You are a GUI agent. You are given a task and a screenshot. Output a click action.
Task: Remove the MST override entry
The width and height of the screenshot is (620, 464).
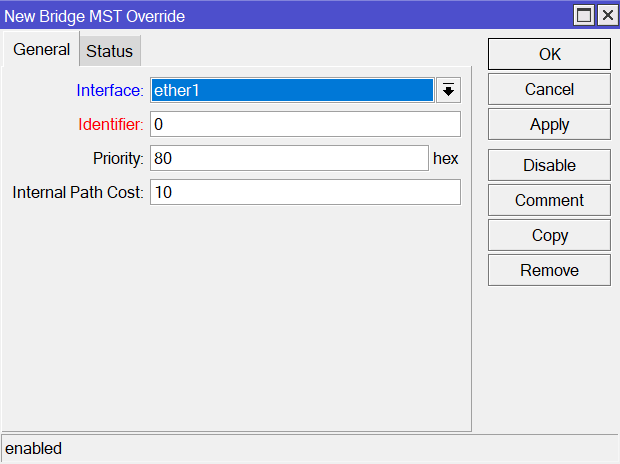pyautogui.click(x=549, y=271)
